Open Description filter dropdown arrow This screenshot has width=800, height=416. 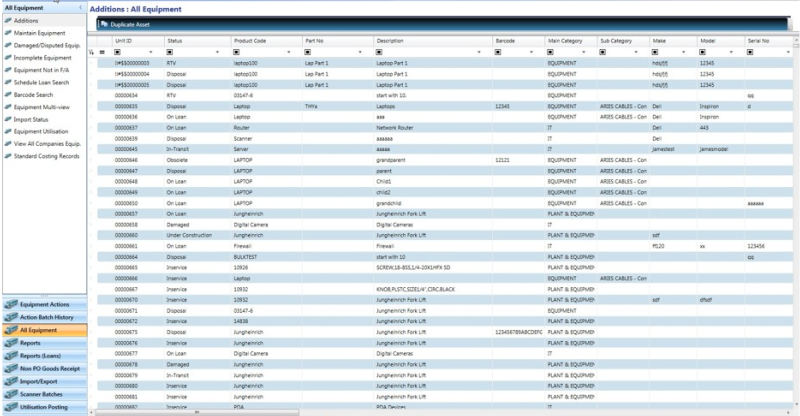(479, 52)
